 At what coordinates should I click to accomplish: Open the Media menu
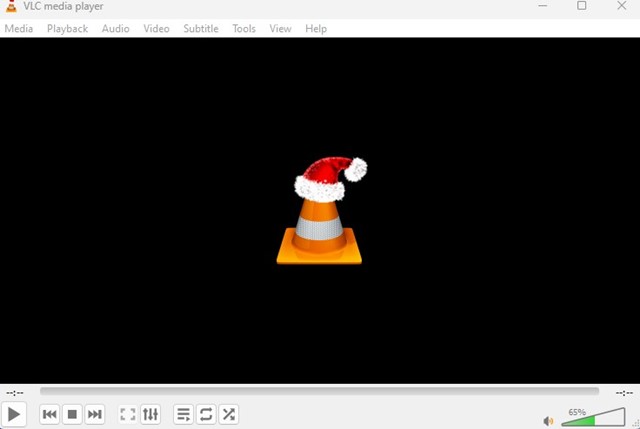19,29
